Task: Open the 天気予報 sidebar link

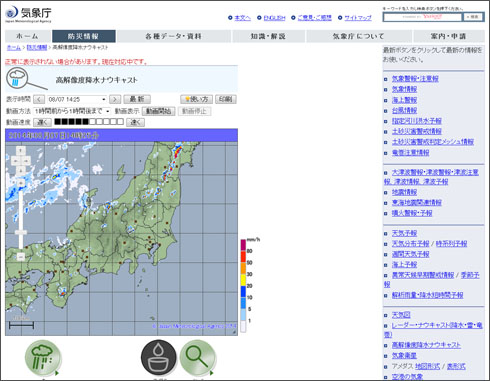Action: point(404,233)
